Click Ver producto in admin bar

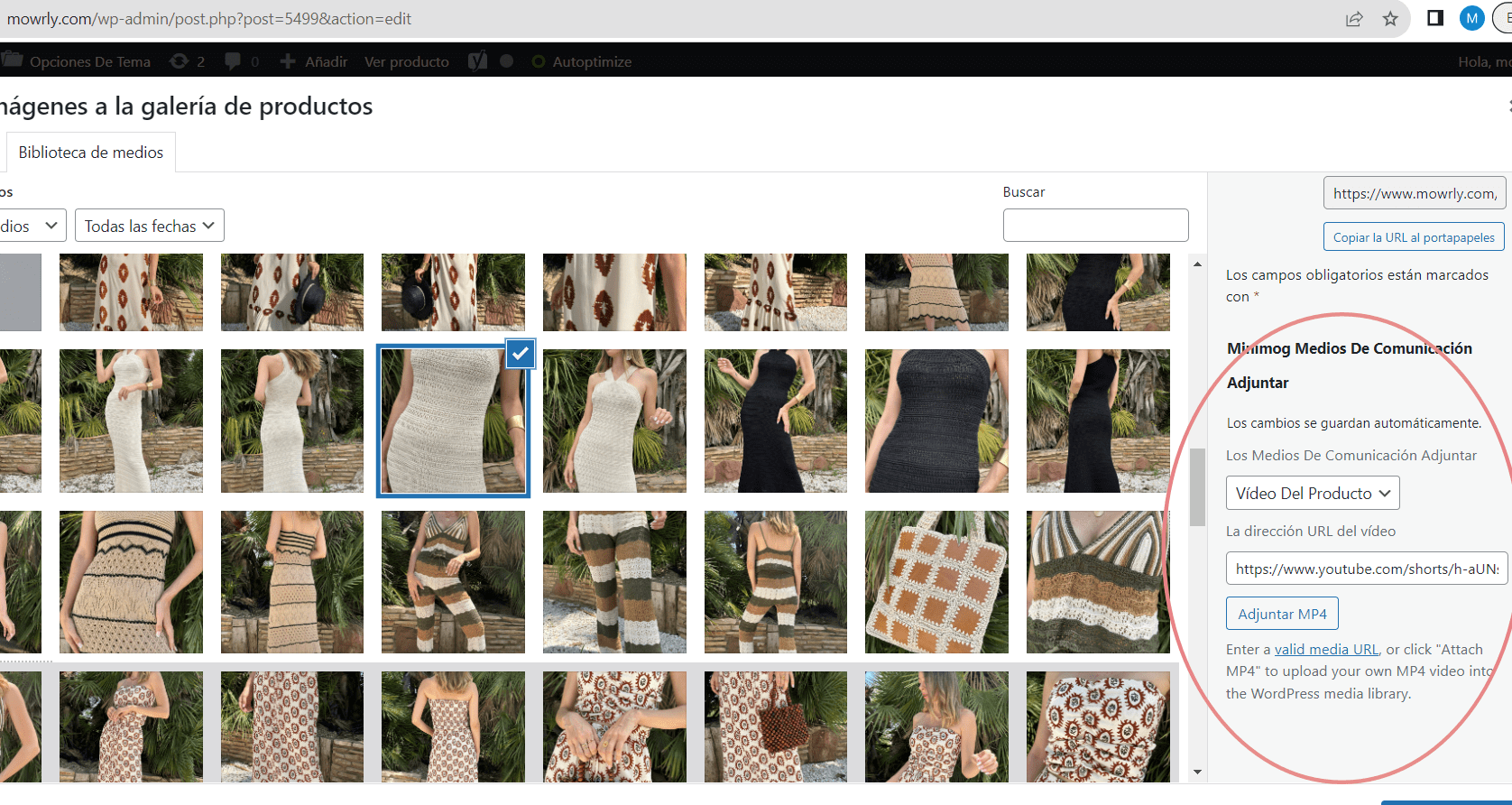pyautogui.click(x=407, y=61)
